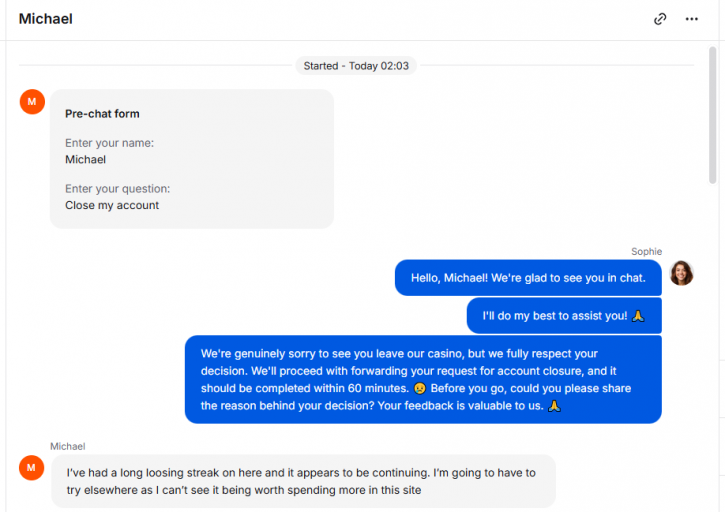Copy chat link using the link icon
Viewport: 725px width, 512px height.
660,19
